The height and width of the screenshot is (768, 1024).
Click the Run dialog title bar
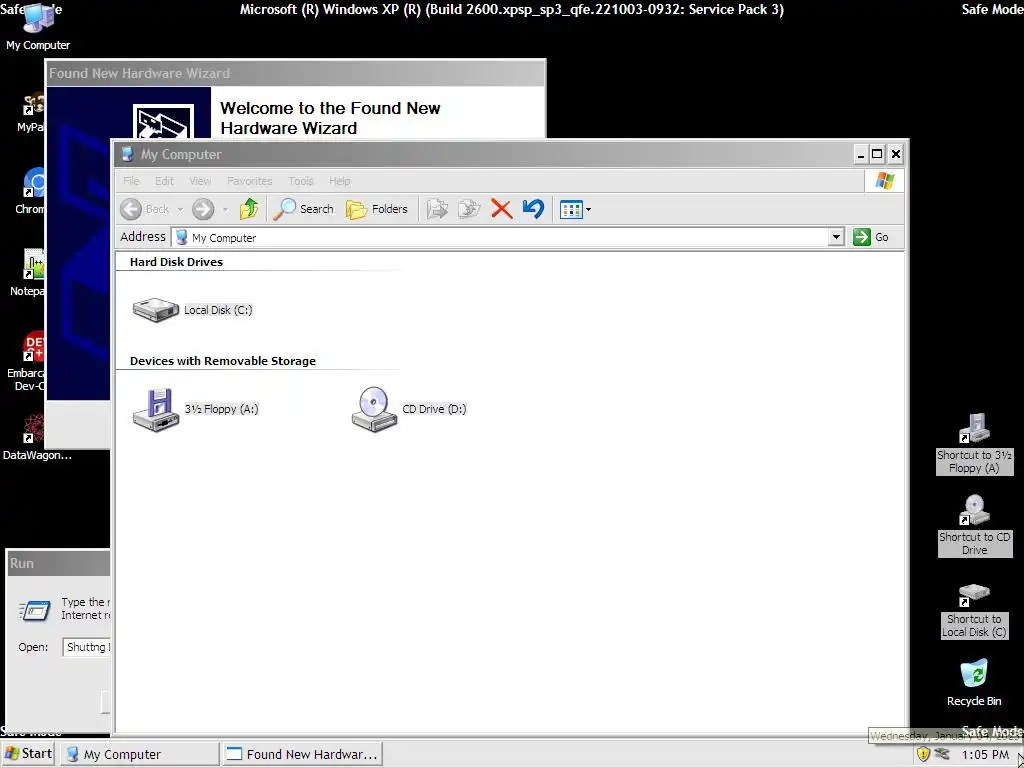coord(59,564)
